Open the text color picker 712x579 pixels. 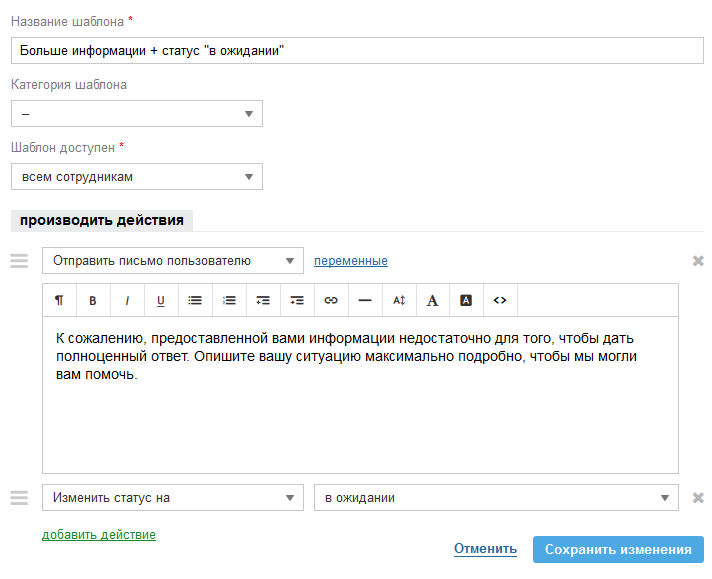pyautogui.click(x=433, y=300)
